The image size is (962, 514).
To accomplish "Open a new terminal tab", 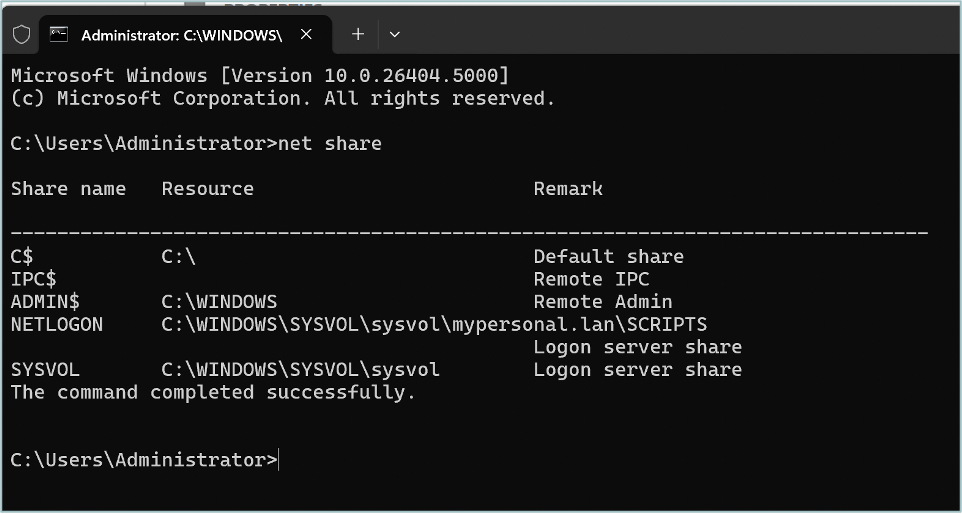I will click(x=358, y=34).
